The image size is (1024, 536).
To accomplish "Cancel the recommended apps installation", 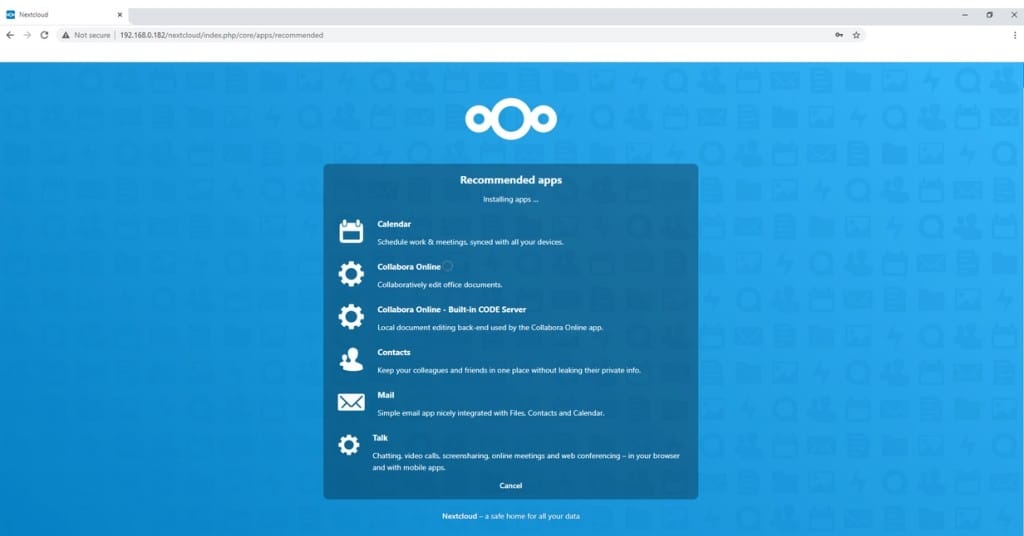I will pyautogui.click(x=511, y=486).
